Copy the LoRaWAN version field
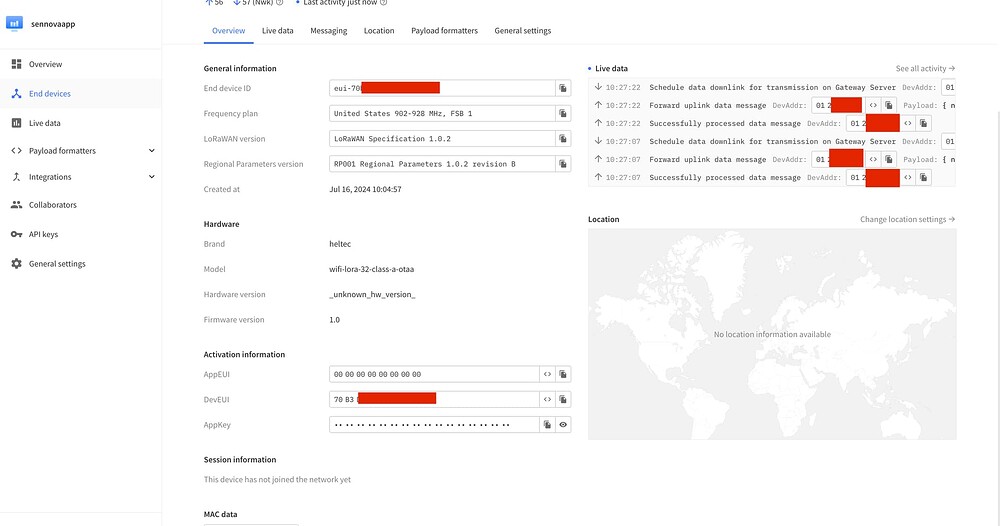1000x526 pixels. (563, 139)
